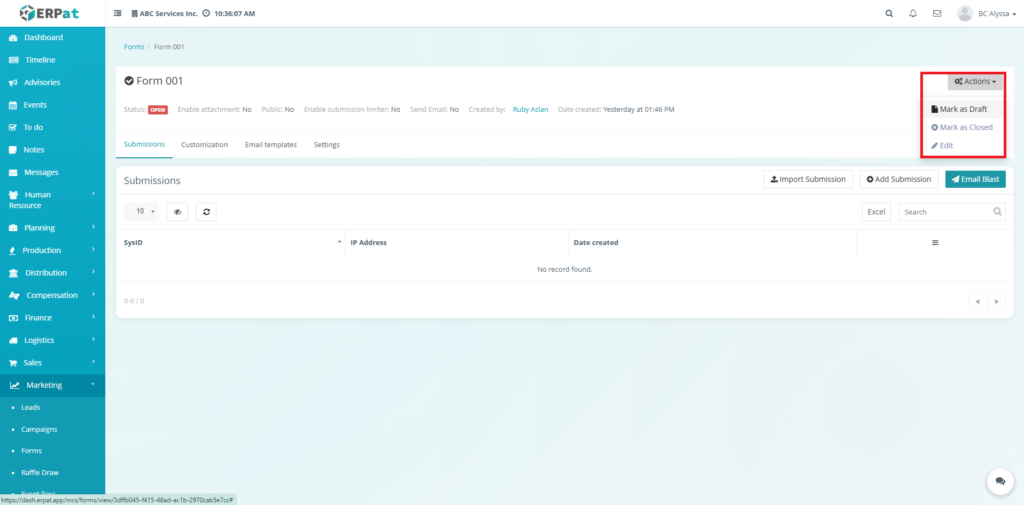The image size is (1024, 505).
Task: Click the Add Submission button
Action: (897, 179)
